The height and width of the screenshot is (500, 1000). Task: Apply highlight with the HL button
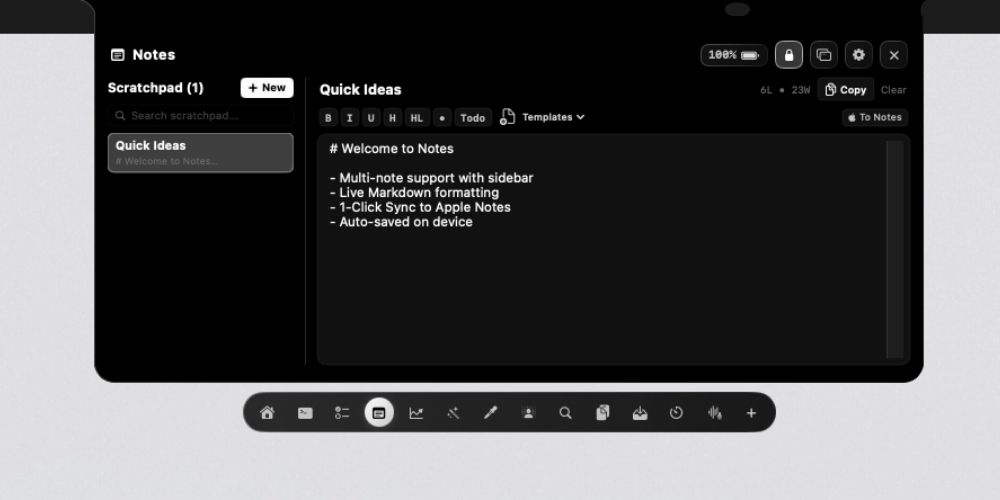click(x=416, y=118)
